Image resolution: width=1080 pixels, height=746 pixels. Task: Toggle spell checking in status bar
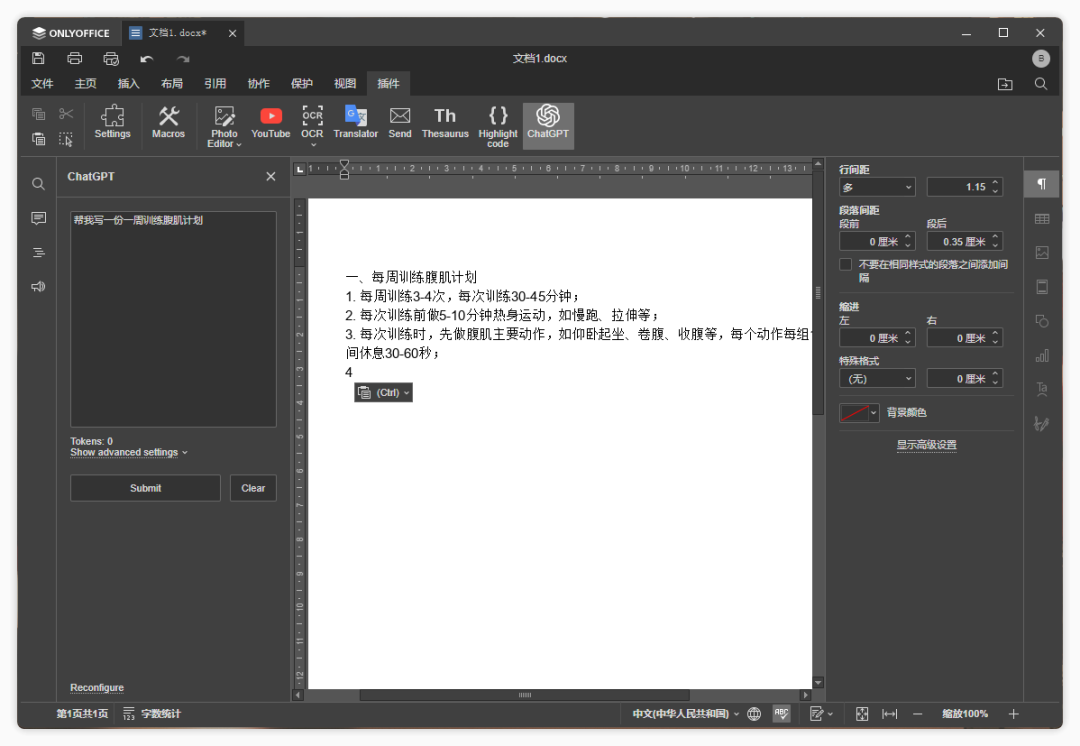(x=781, y=714)
